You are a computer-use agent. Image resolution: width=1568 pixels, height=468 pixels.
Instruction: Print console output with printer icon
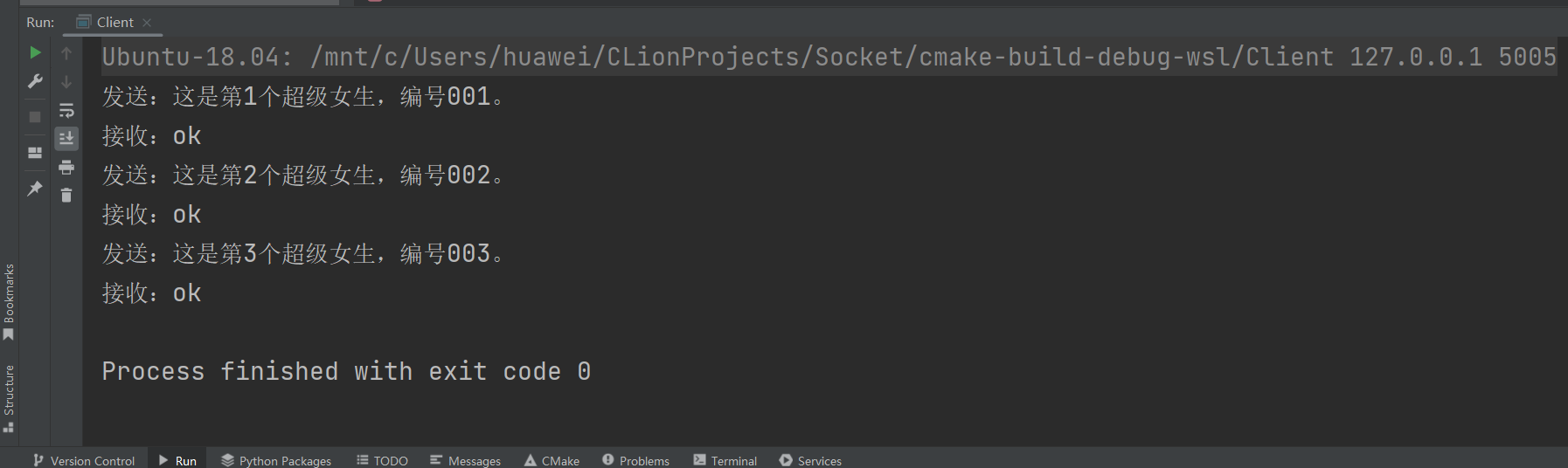[x=66, y=167]
